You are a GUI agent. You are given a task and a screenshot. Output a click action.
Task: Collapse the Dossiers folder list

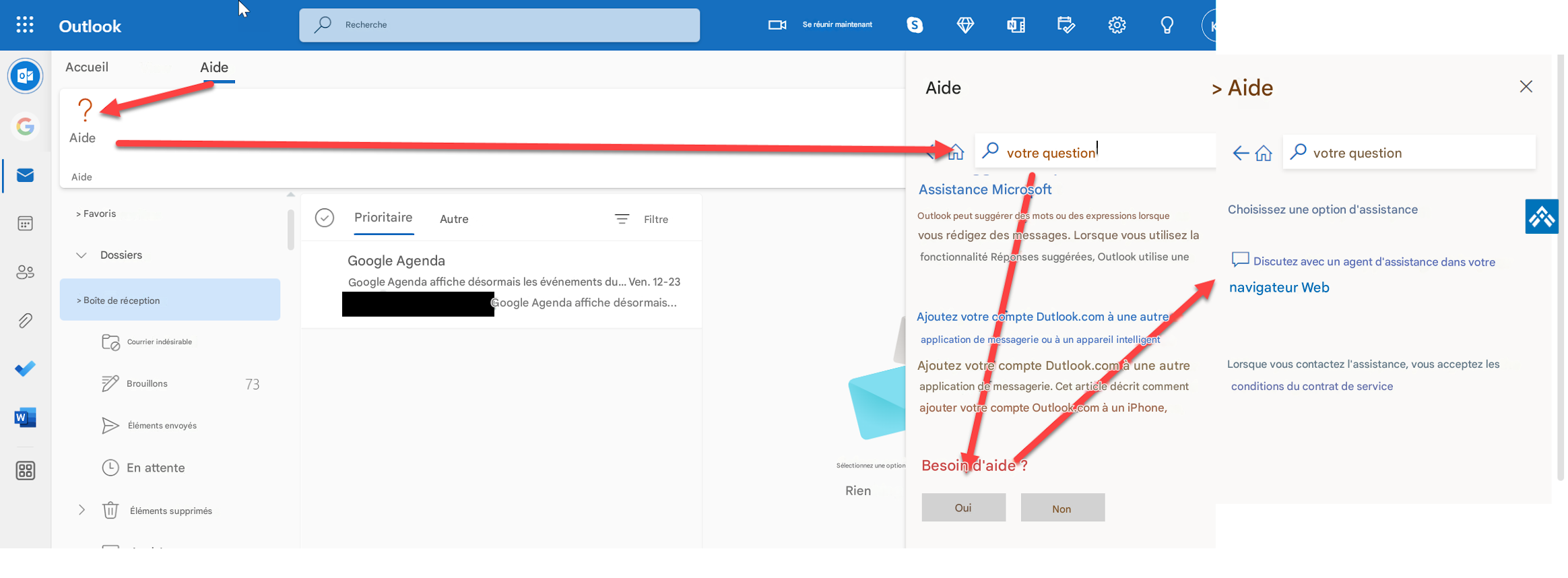pos(81,255)
